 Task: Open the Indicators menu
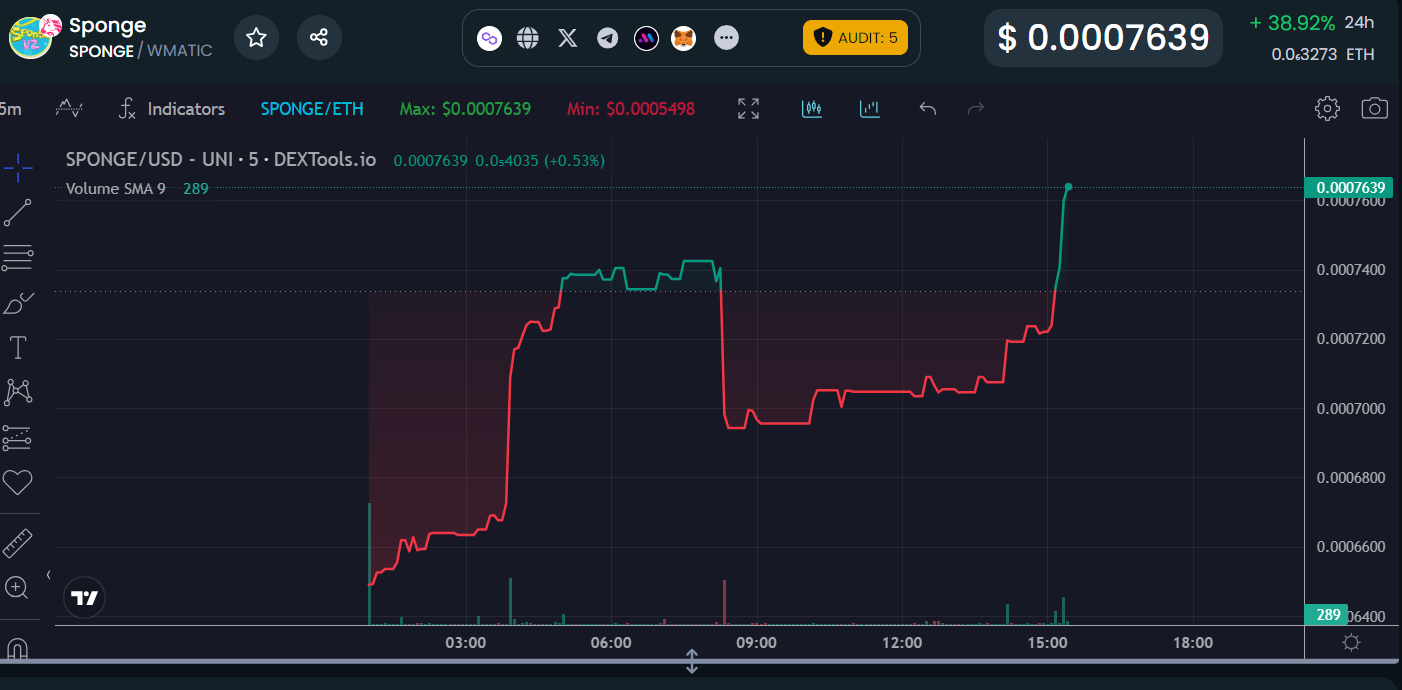point(171,109)
